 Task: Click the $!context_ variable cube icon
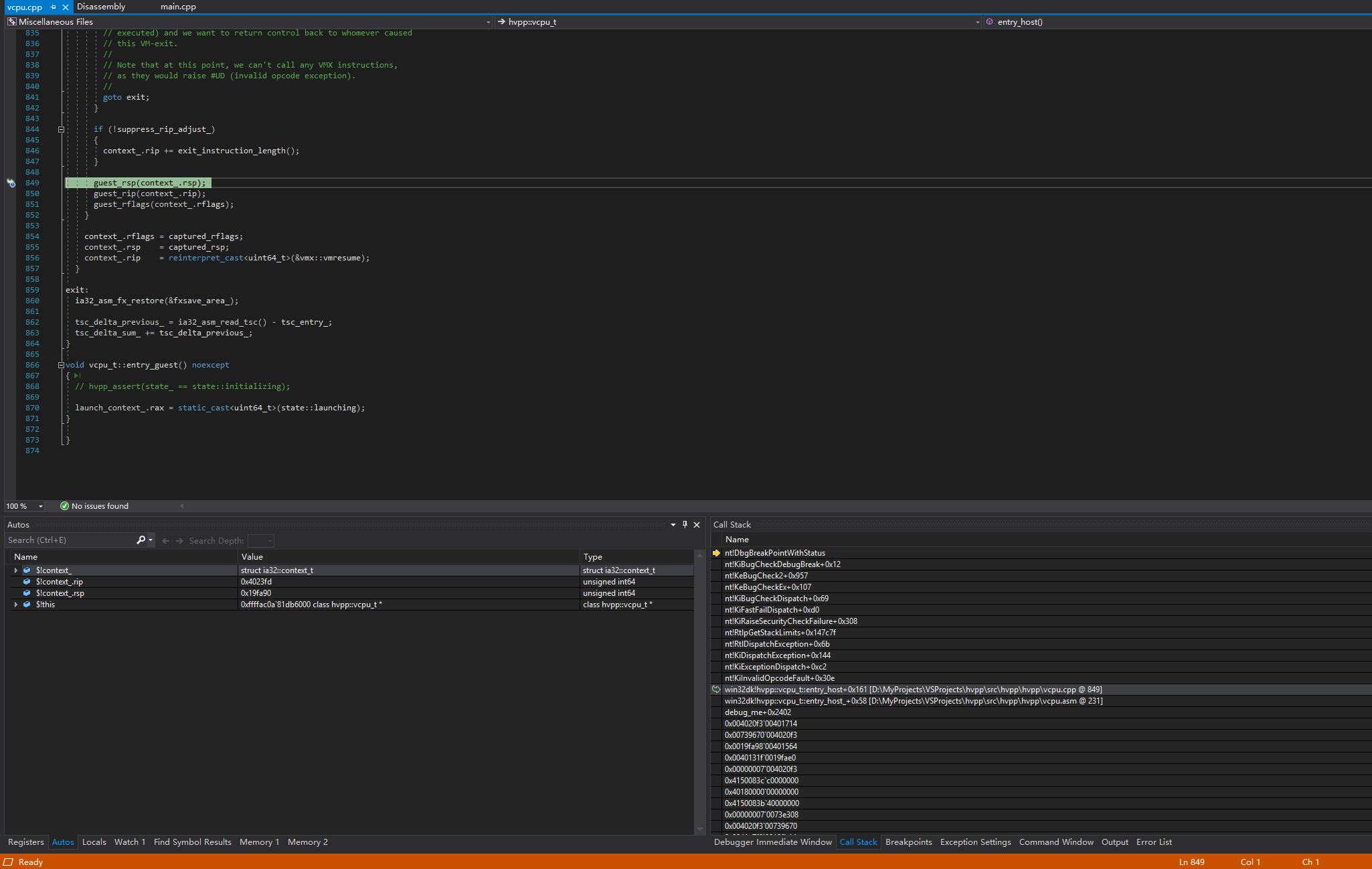tap(27, 570)
